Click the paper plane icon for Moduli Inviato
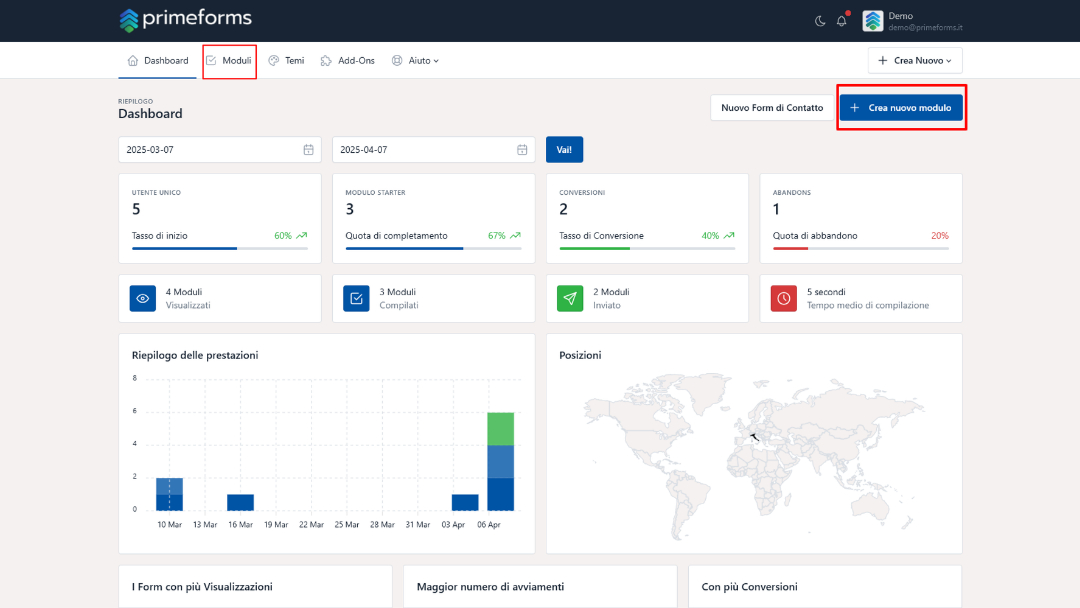Screen dimensions: 1080x608 [x=570, y=298]
